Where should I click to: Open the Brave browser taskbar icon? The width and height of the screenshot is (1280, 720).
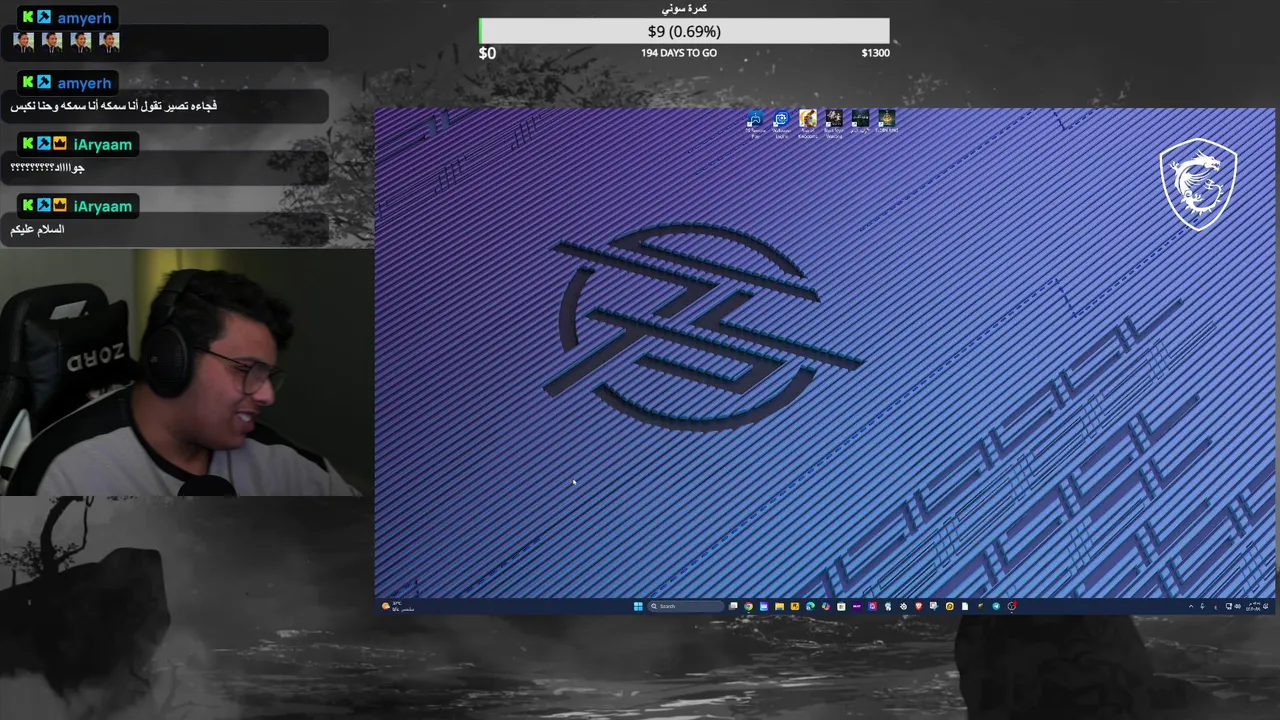[x=919, y=606]
